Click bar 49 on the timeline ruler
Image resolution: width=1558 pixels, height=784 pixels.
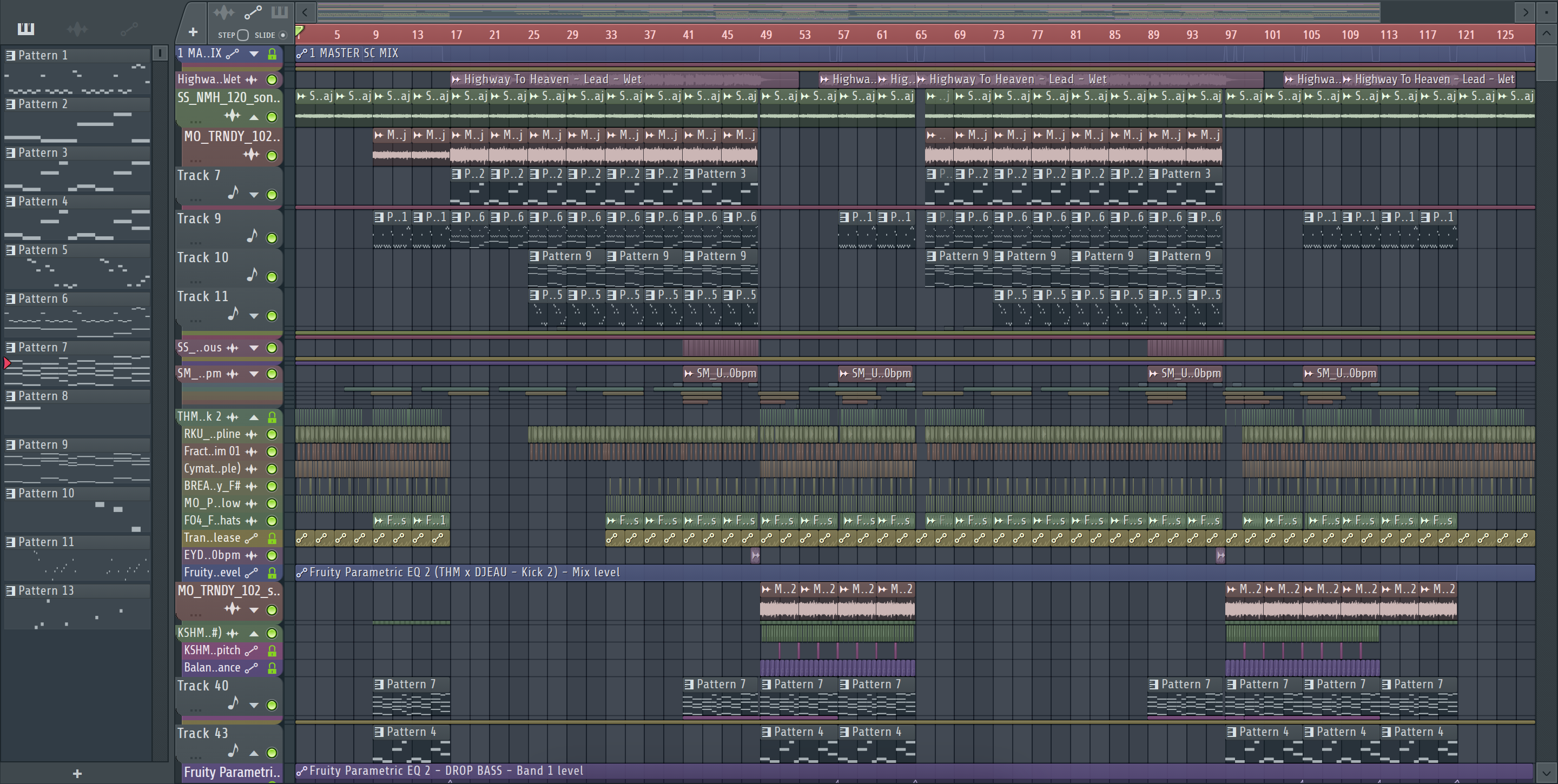pos(765,35)
